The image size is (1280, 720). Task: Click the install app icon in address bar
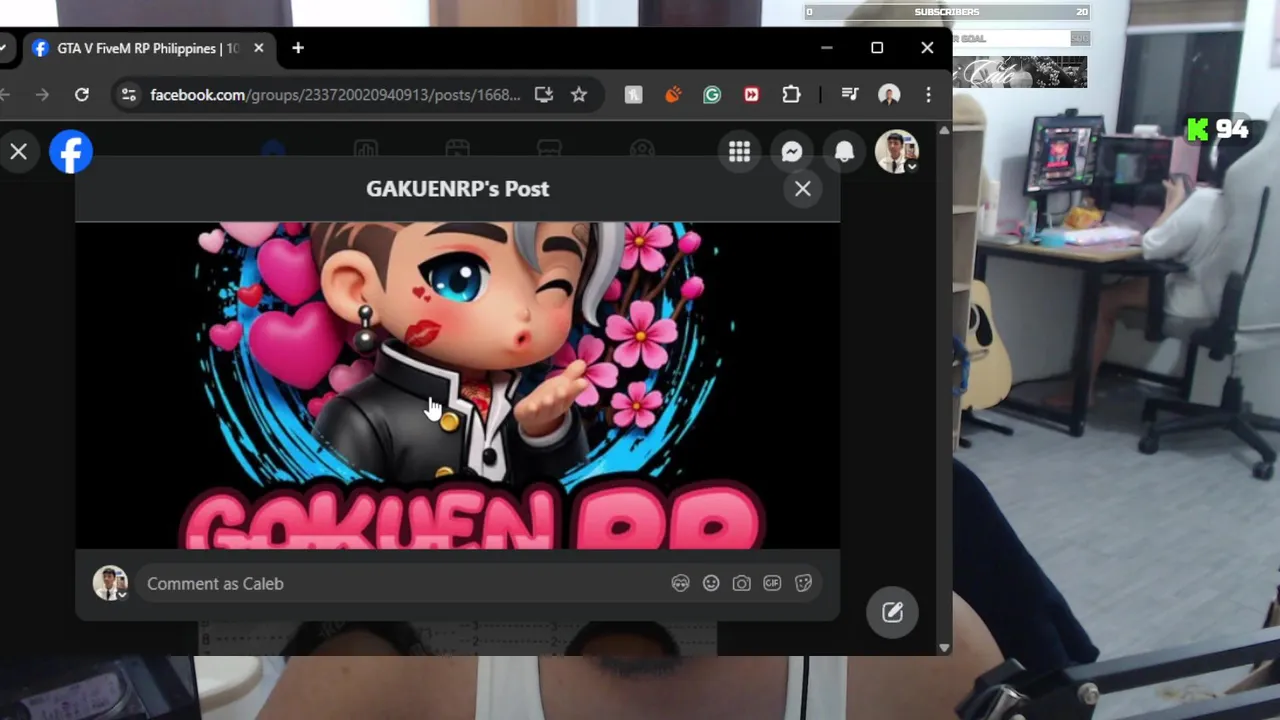coord(544,94)
